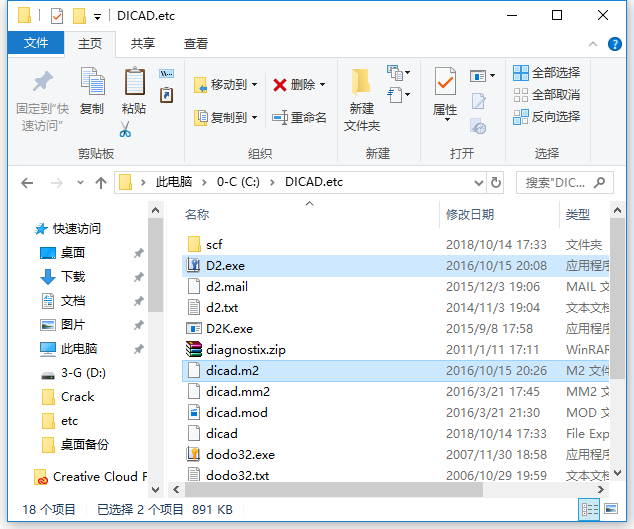Switch to the 共享 tab

click(142, 43)
